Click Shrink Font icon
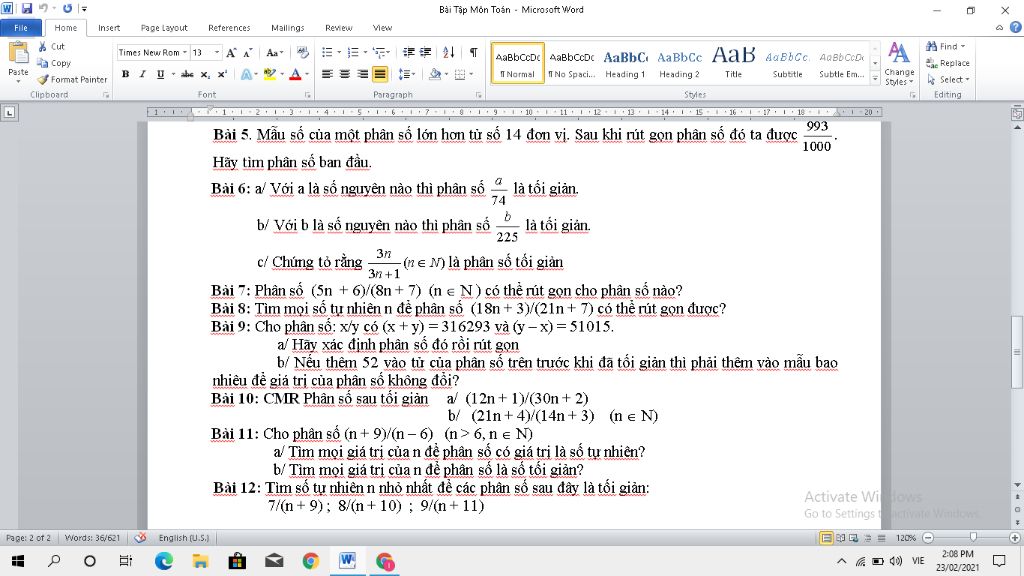This screenshot has width=1024, height=576. pos(248,52)
